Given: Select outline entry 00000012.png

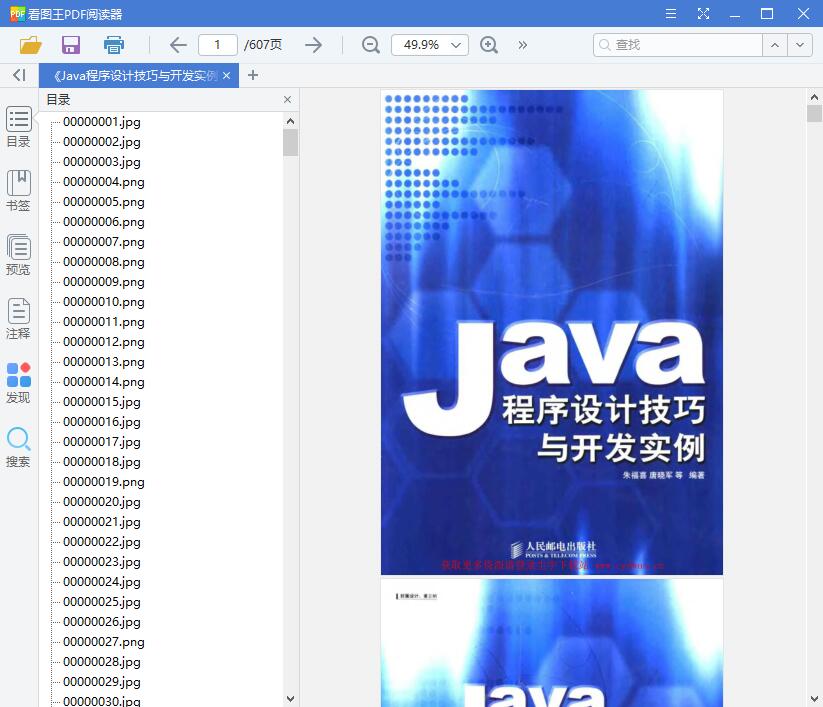Looking at the screenshot, I should (104, 342).
